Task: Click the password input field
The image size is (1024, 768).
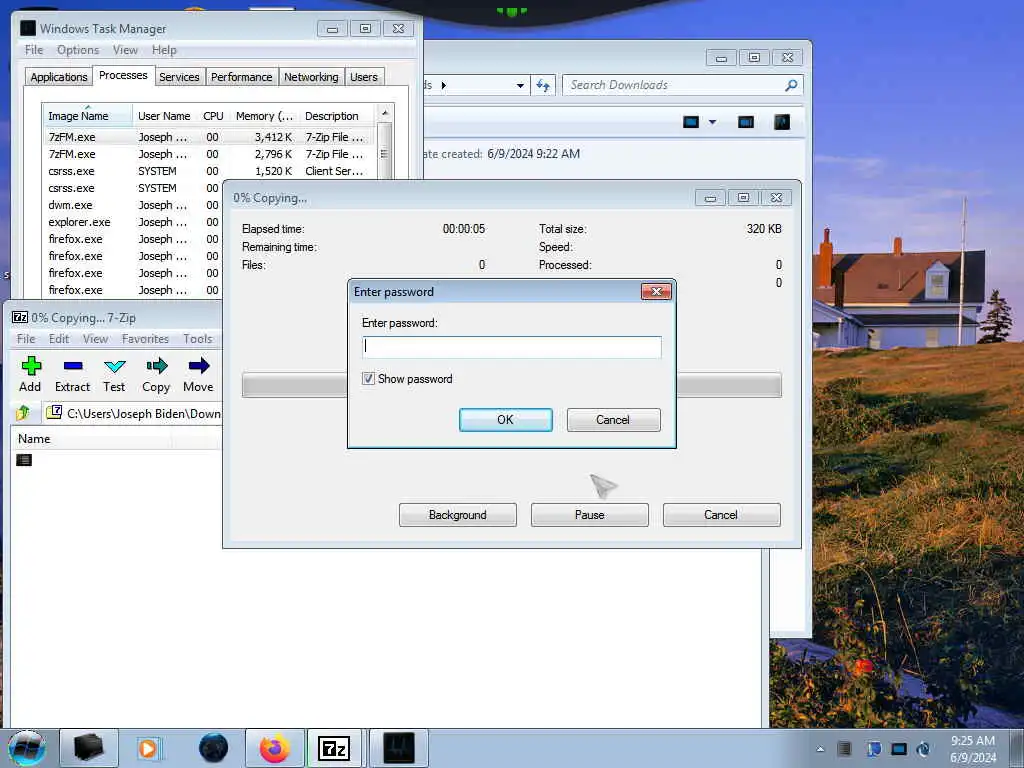Action: [x=512, y=347]
